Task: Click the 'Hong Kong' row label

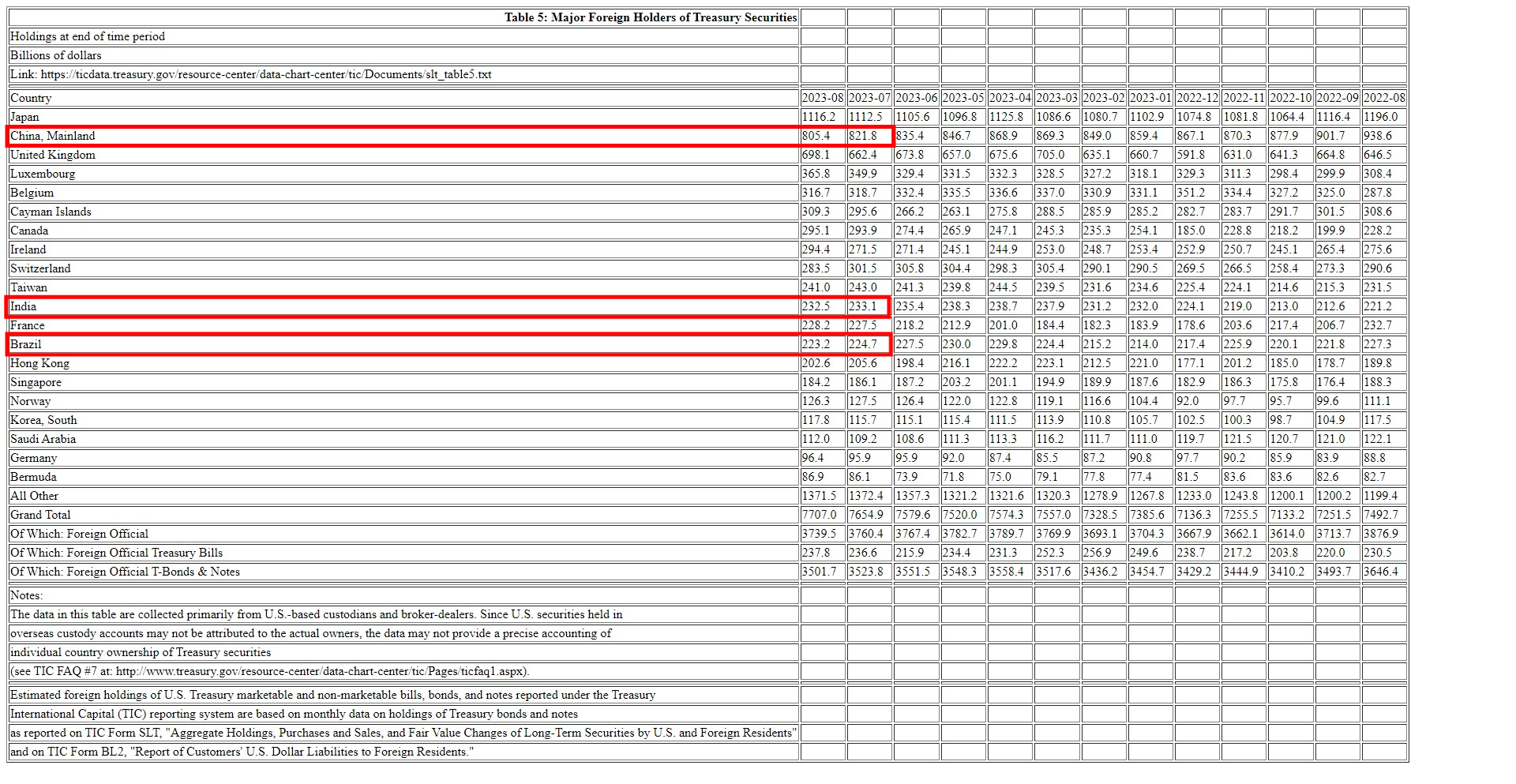Action: coord(403,363)
